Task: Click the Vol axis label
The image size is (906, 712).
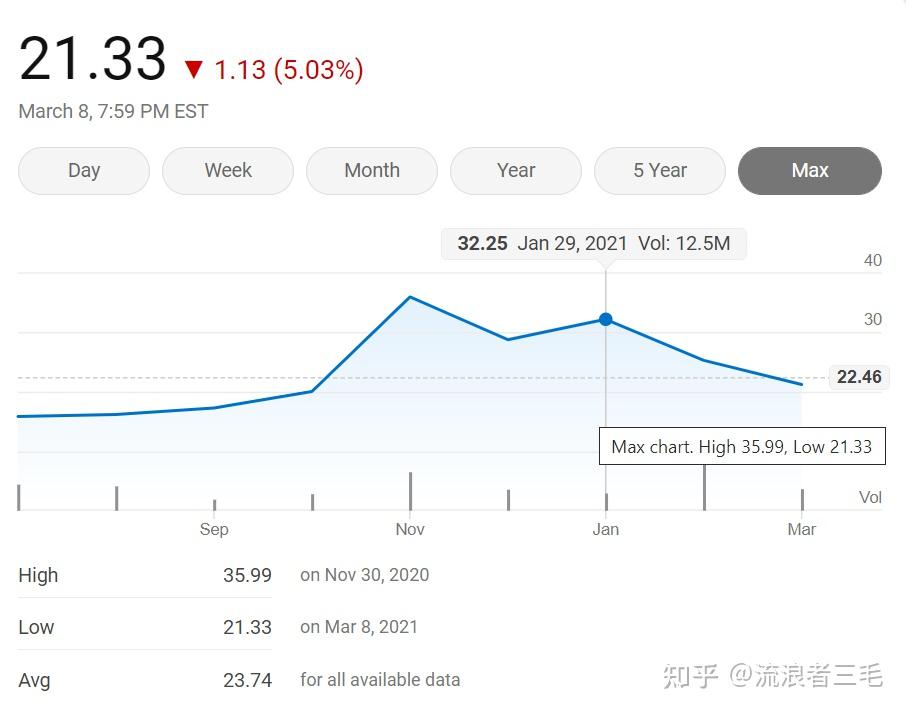Action: pyautogui.click(x=870, y=497)
